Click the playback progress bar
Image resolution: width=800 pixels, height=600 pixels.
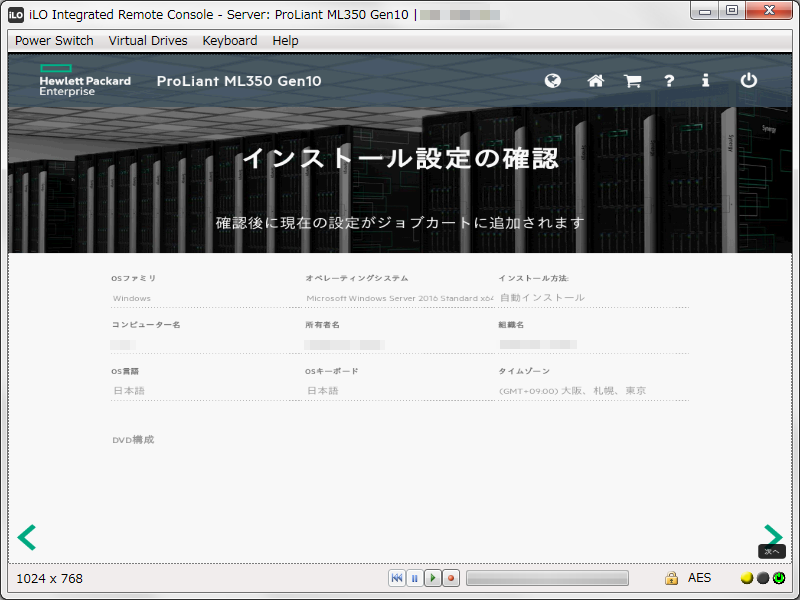tap(547, 578)
